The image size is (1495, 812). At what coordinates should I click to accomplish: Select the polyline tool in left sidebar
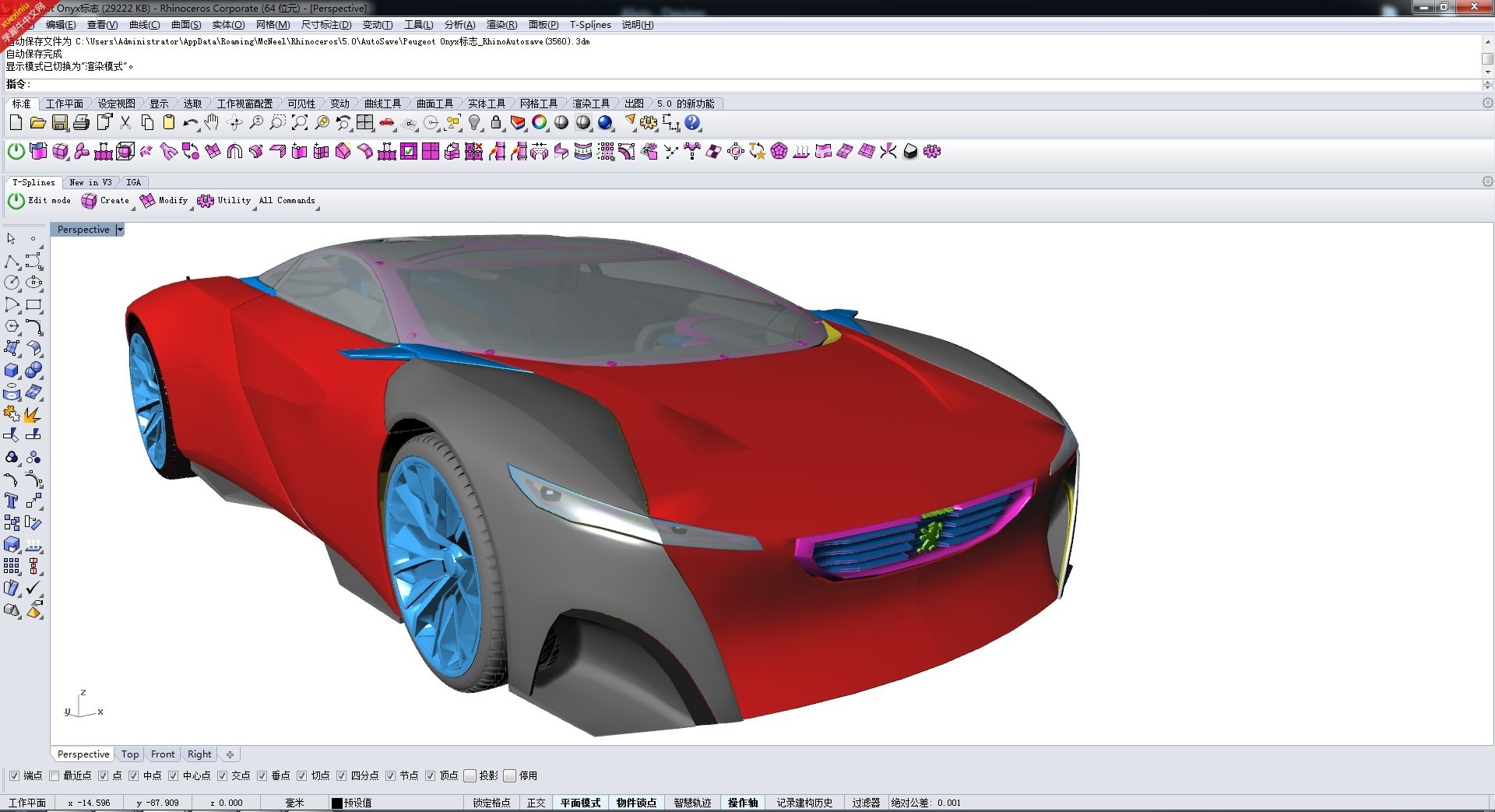(12, 261)
